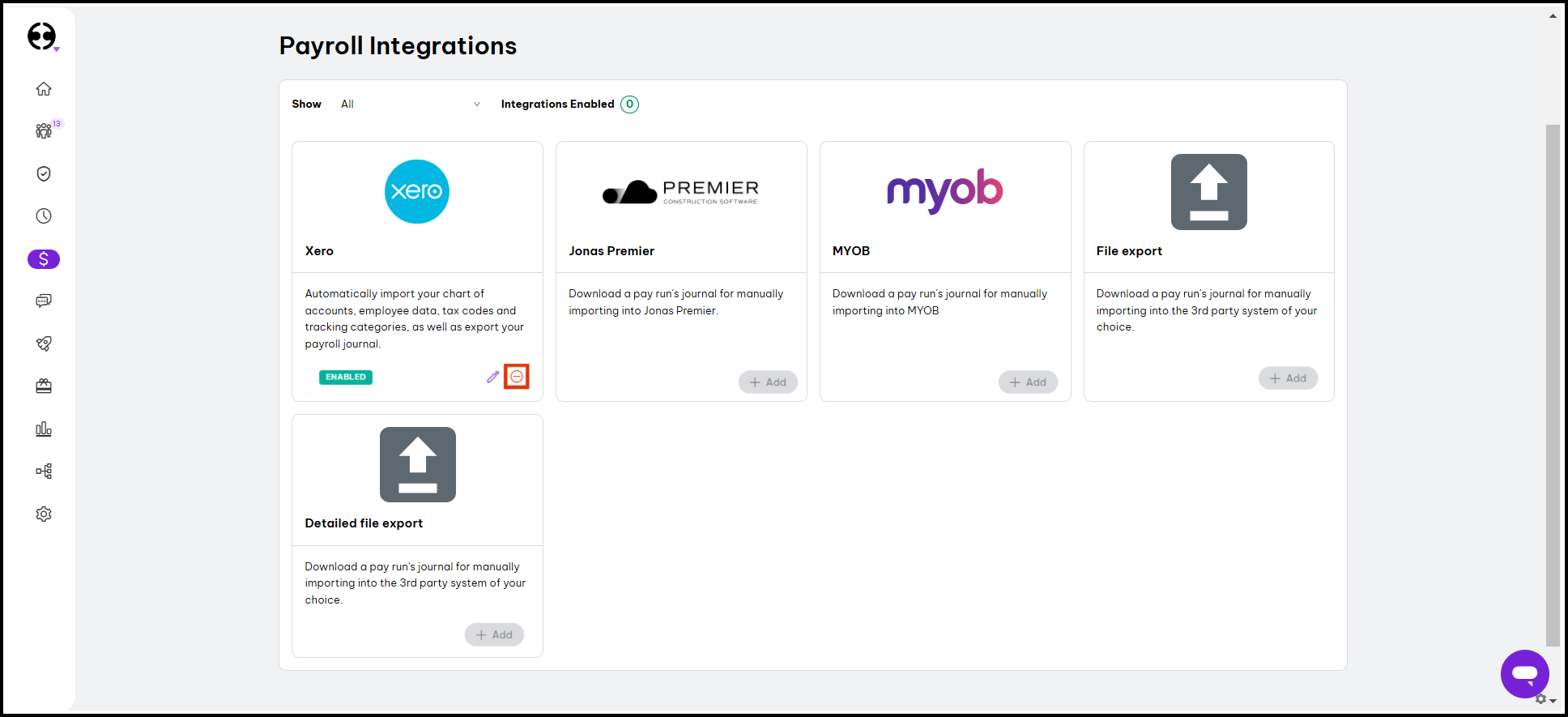Edit Xero integration with pencil icon
This screenshot has width=1568, height=717.
click(x=492, y=377)
